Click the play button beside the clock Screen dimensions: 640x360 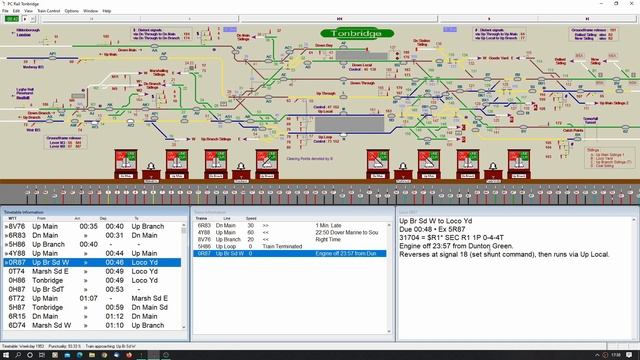pos(25,19)
